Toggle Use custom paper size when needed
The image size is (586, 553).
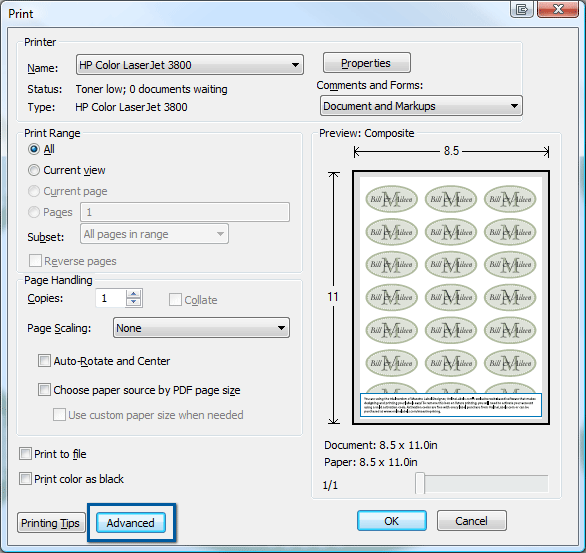click(59, 415)
